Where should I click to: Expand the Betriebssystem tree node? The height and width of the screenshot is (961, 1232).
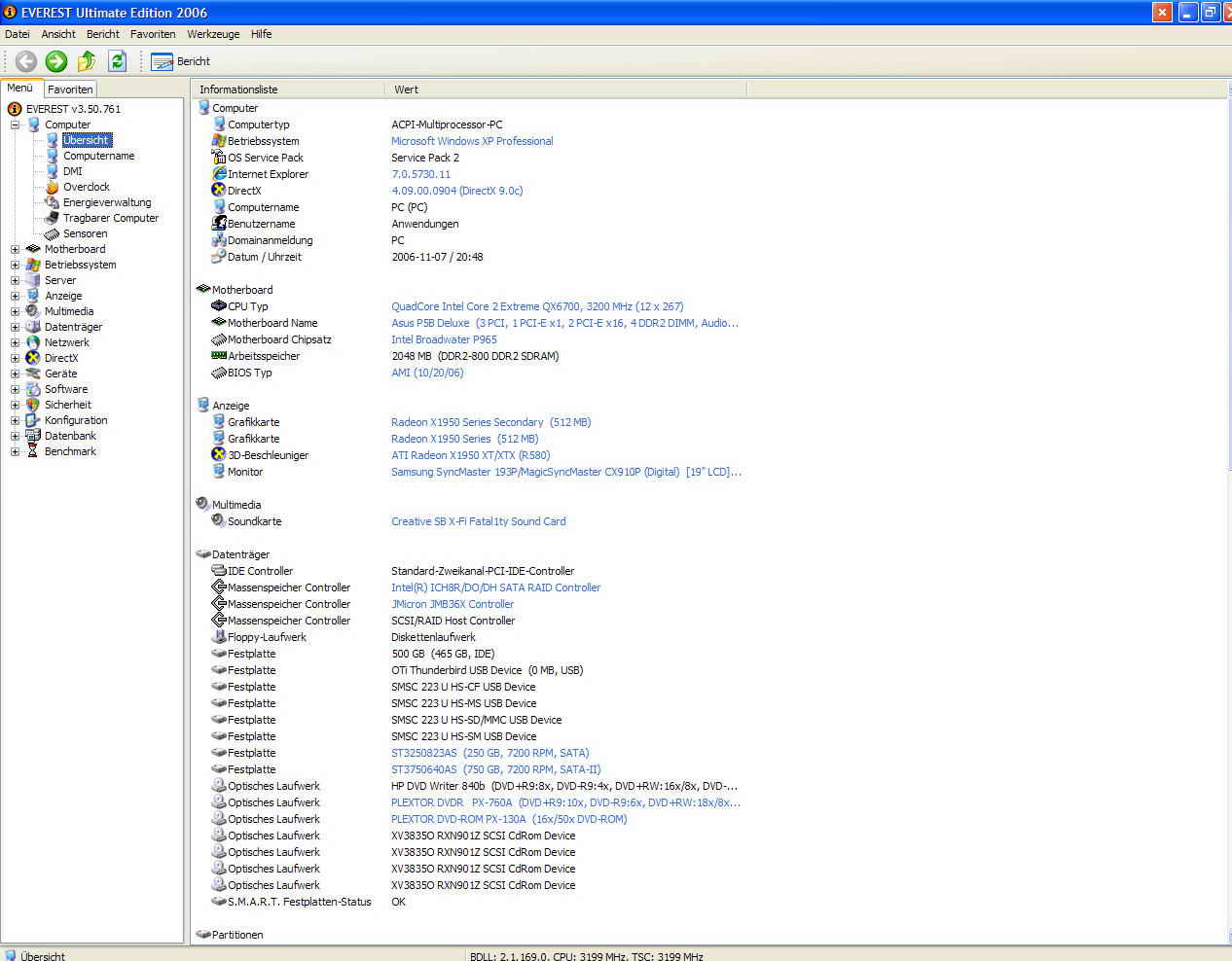15,265
